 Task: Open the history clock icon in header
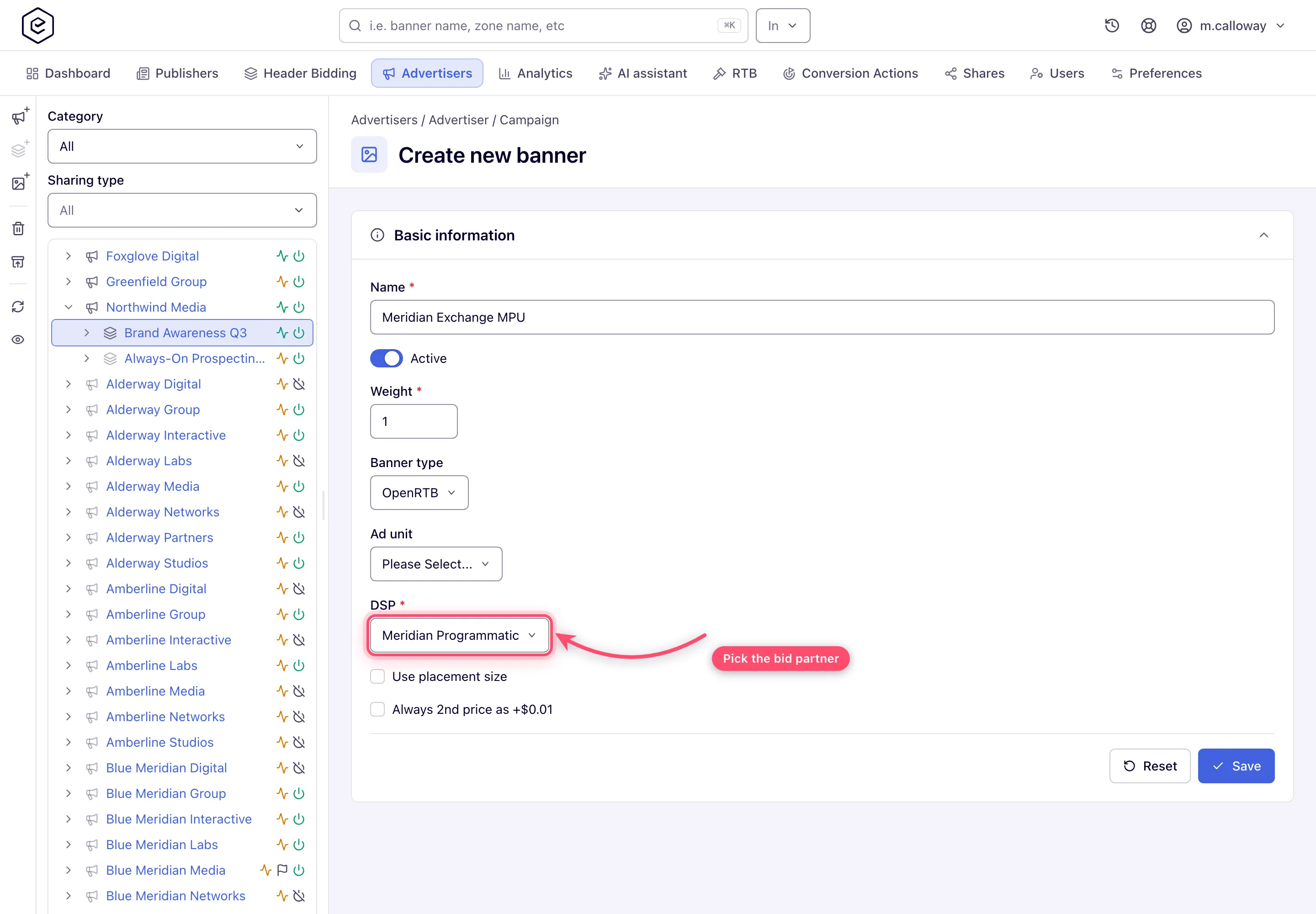(1112, 26)
